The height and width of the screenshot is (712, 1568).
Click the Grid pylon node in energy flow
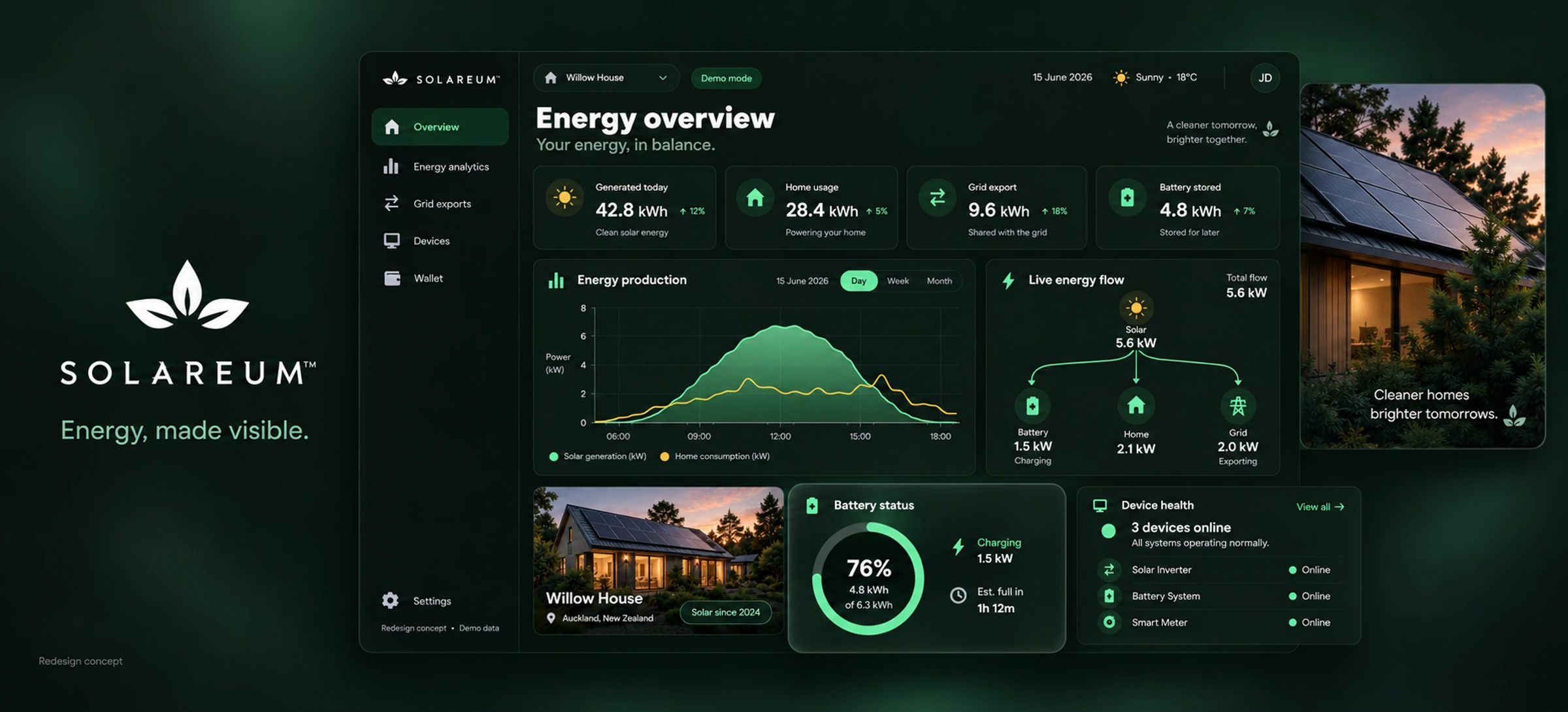pyautogui.click(x=1237, y=406)
